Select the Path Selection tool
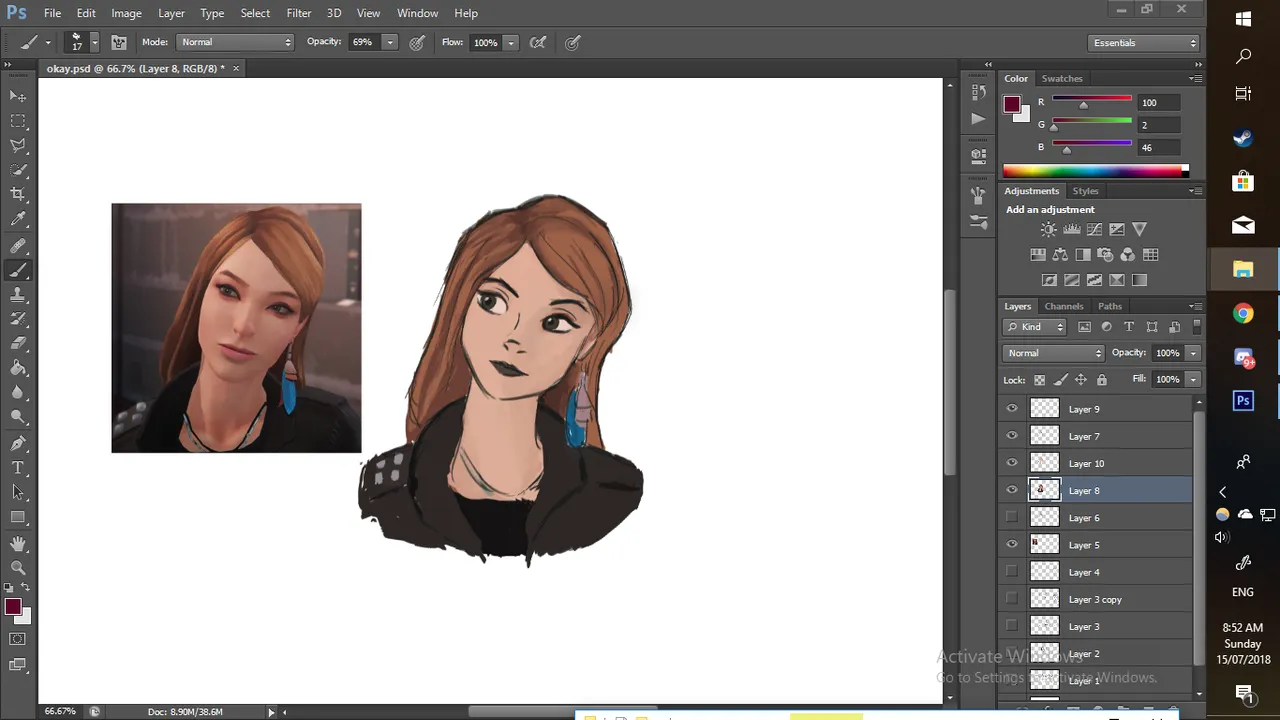This screenshot has height=720, width=1280. click(18, 492)
